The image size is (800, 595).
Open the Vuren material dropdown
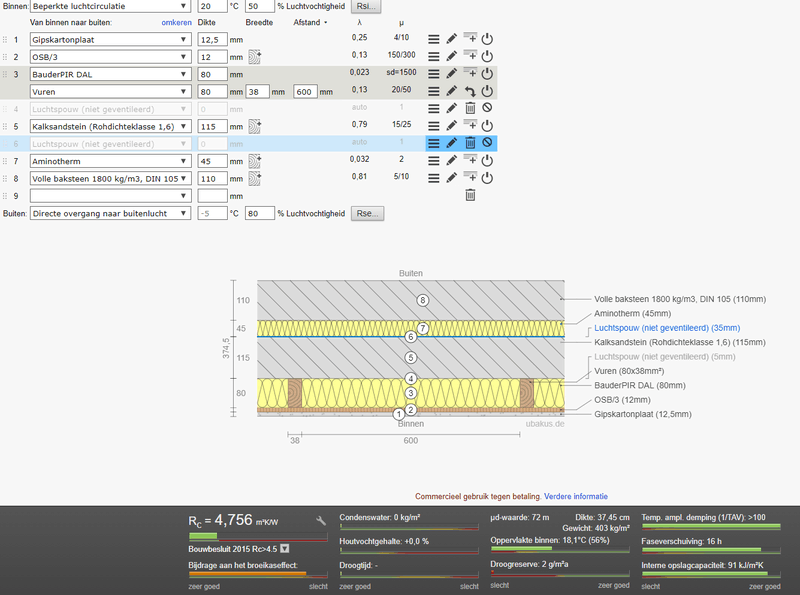coord(111,92)
